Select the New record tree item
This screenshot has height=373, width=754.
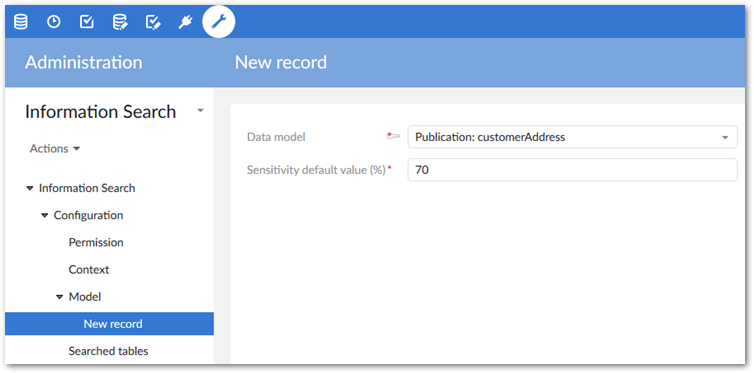pos(110,324)
